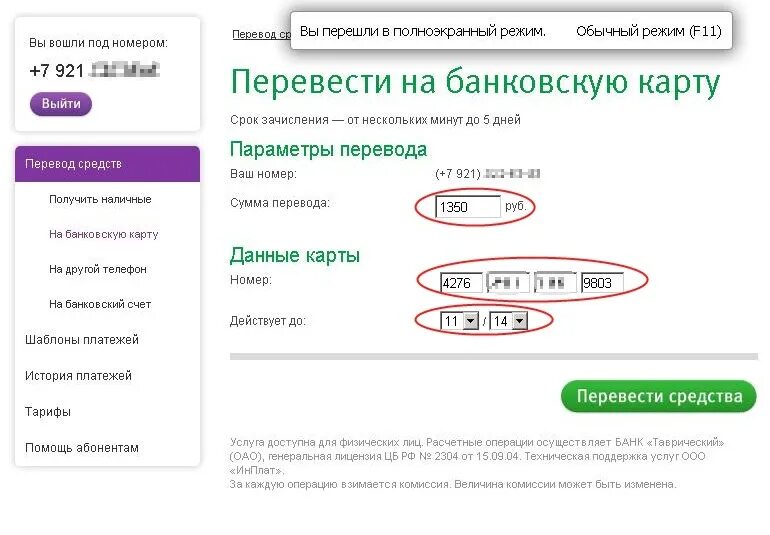Go to Шаблоны платежей
Screen dimensions: 770x535
click(82, 340)
